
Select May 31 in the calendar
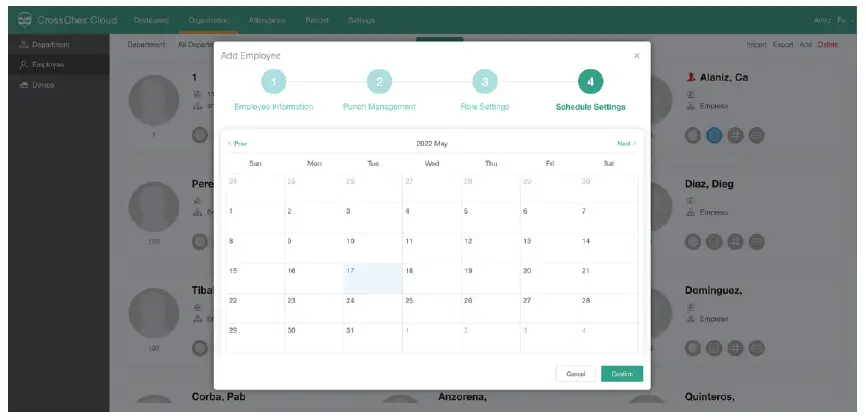point(373,338)
